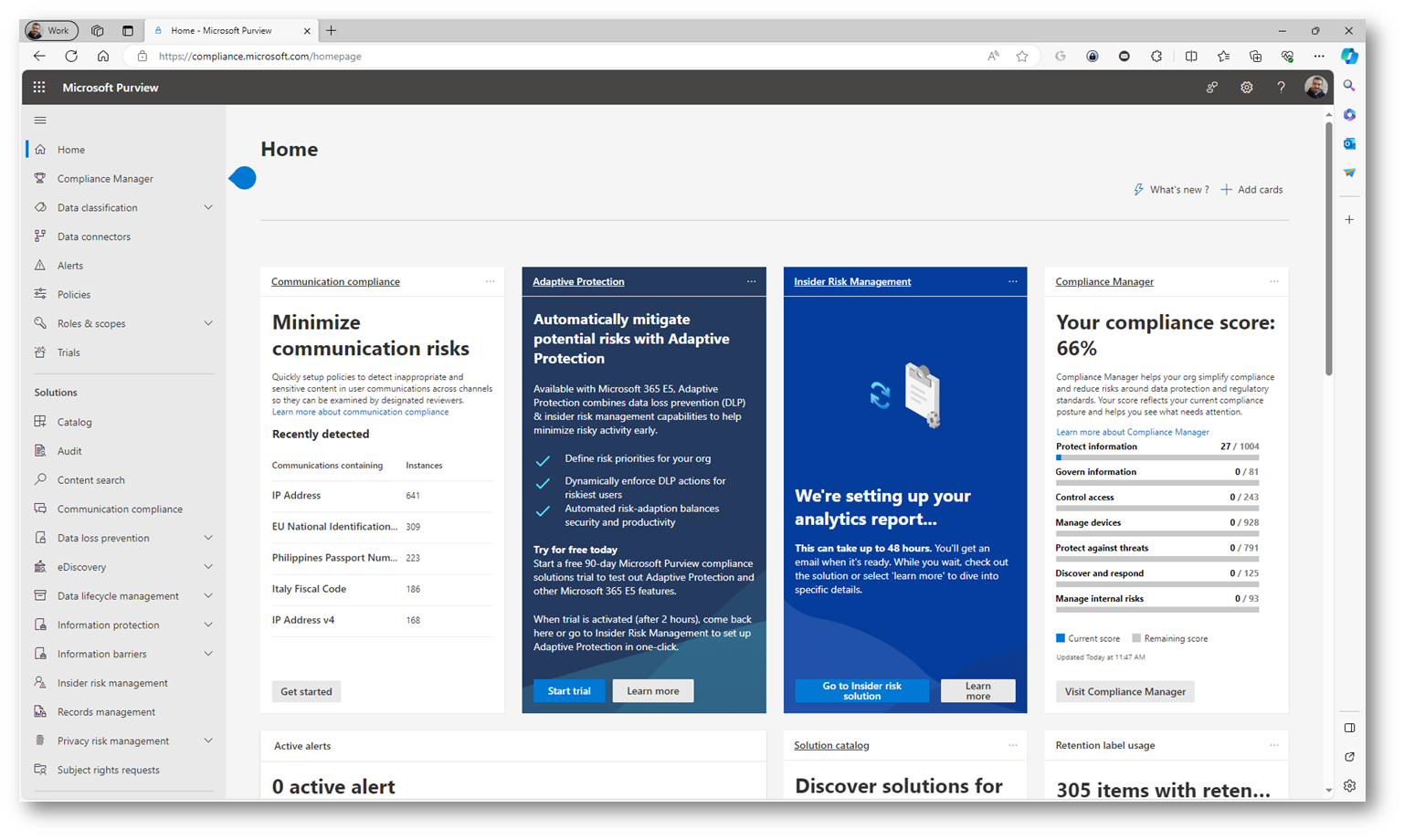Image resolution: width=1404 pixels, height=840 pixels.
Task: Select the Italy Fiscal Code row
Action: 382,589
